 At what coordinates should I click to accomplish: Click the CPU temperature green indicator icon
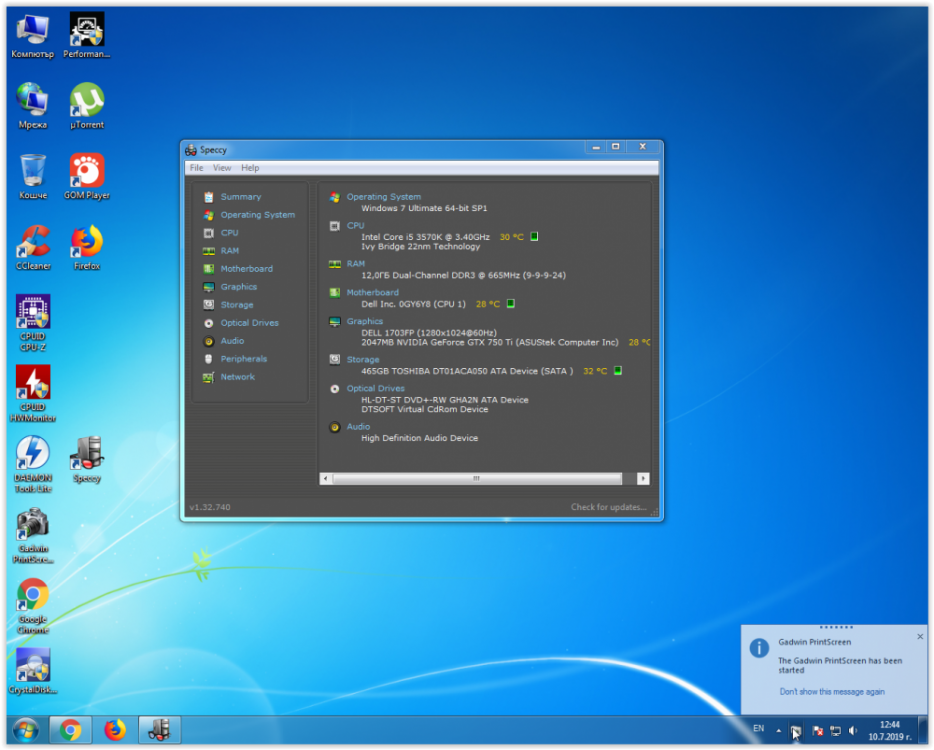pyautogui.click(x=534, y=236)
